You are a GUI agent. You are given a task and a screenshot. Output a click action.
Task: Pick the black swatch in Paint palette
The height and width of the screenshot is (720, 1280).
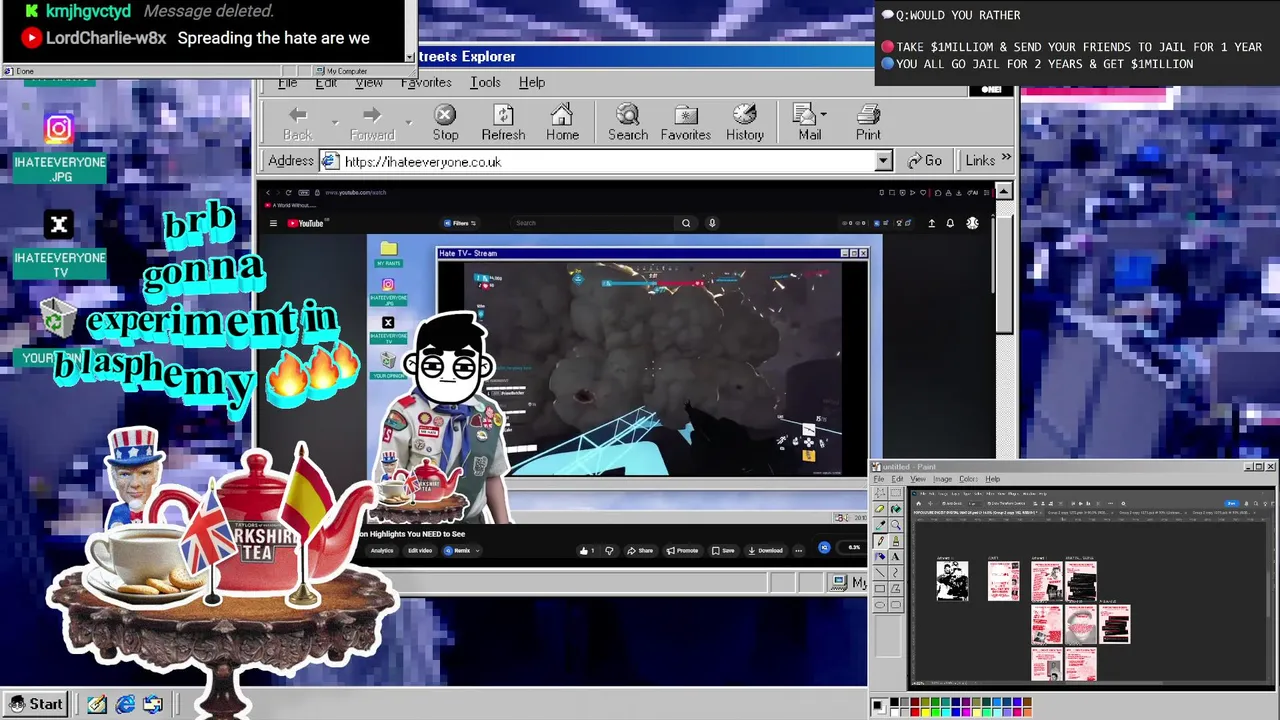(x=894, y=701)
